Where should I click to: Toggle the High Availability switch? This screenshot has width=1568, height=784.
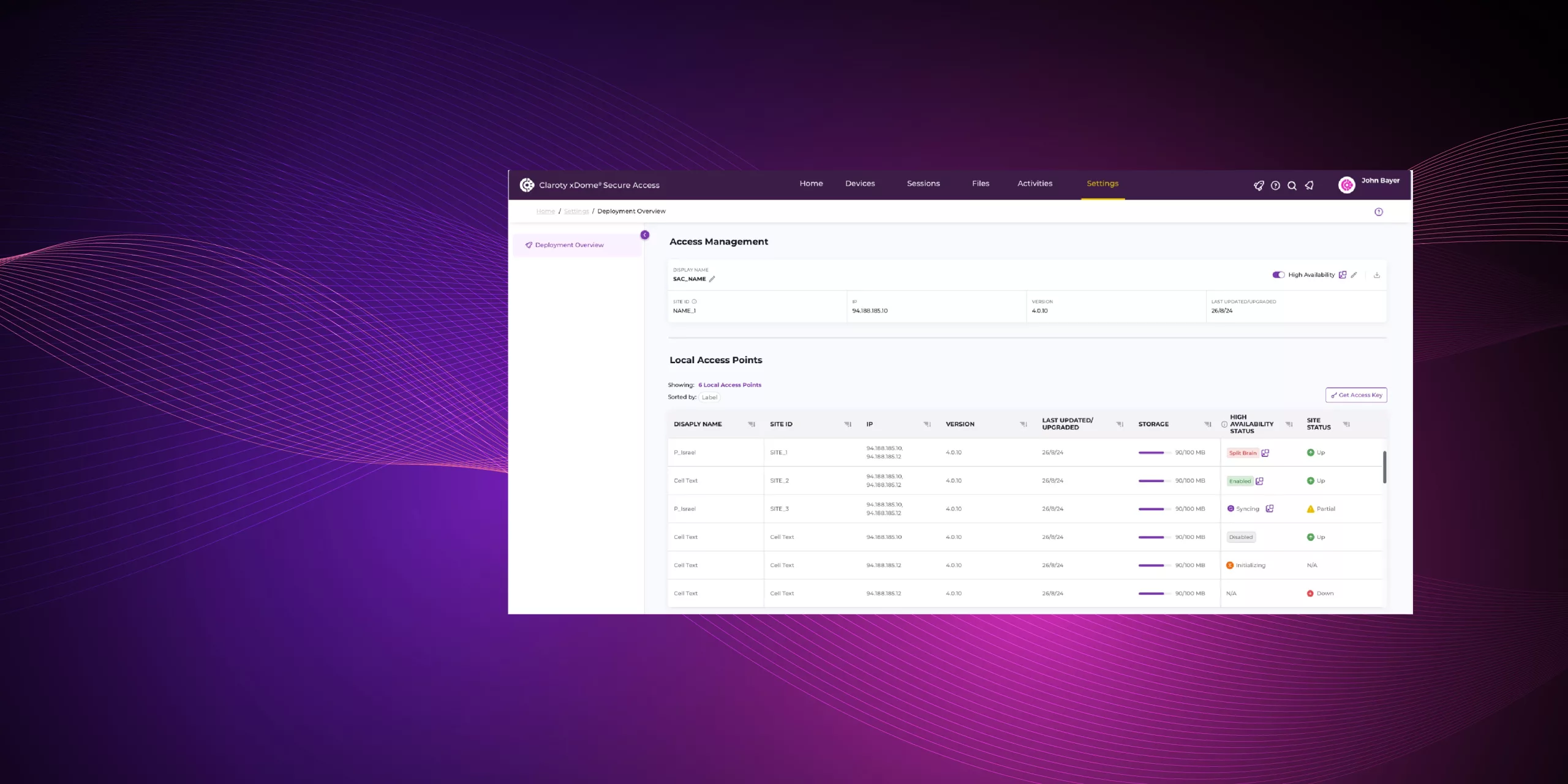point(1278,275)
